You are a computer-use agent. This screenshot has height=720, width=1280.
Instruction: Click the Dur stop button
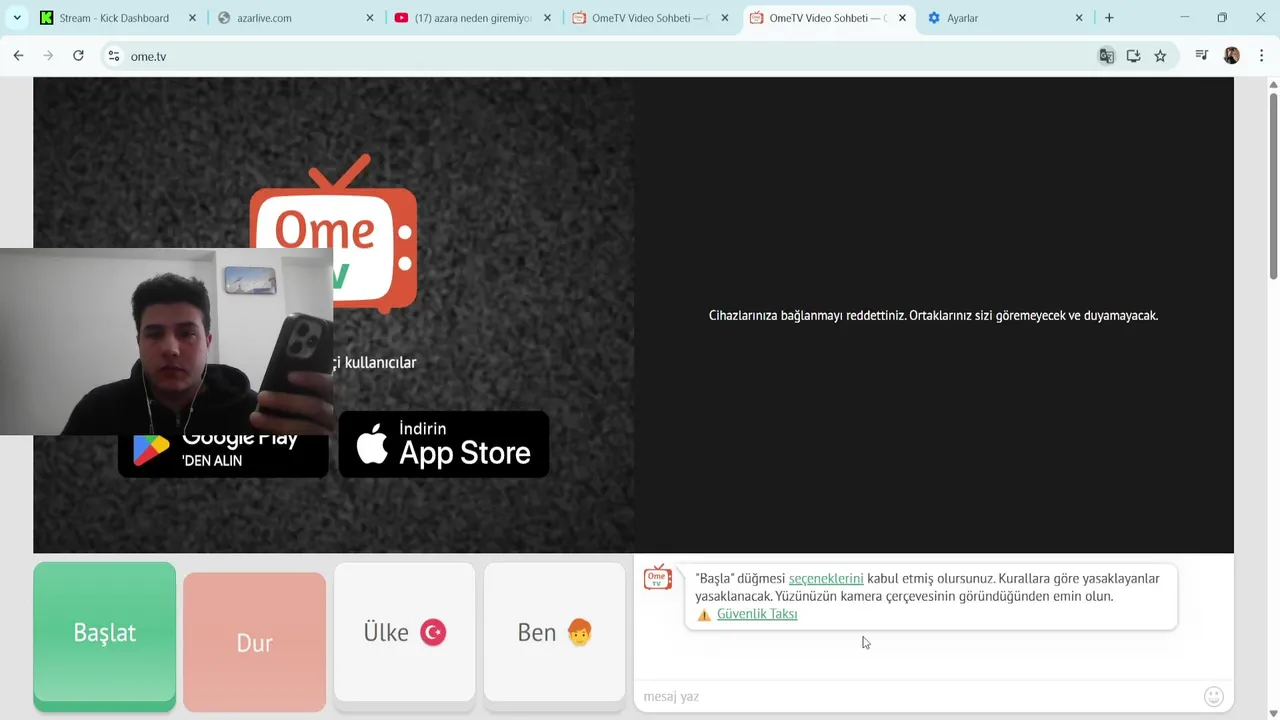pos(254,642)
